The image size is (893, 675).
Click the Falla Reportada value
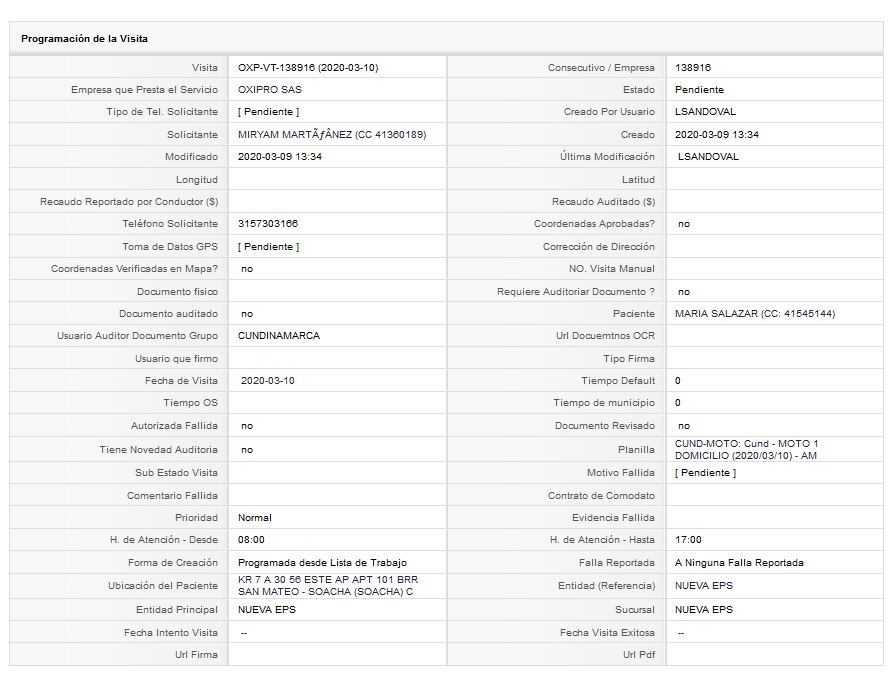tap(739, 562)
